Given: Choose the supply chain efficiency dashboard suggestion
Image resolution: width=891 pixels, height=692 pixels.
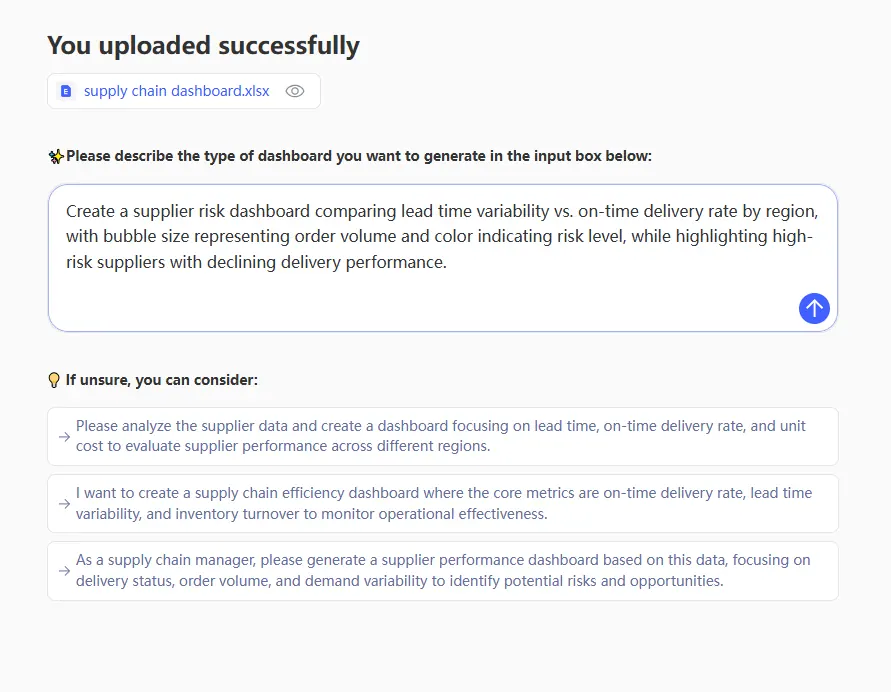Looking at the screenshot, I should (x=441, y=503).
